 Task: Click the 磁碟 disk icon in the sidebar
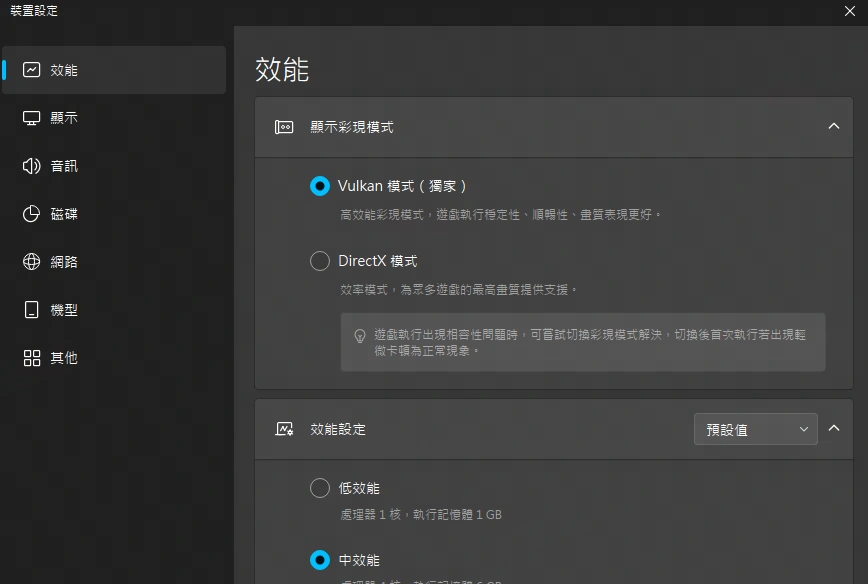pos(33,214)
